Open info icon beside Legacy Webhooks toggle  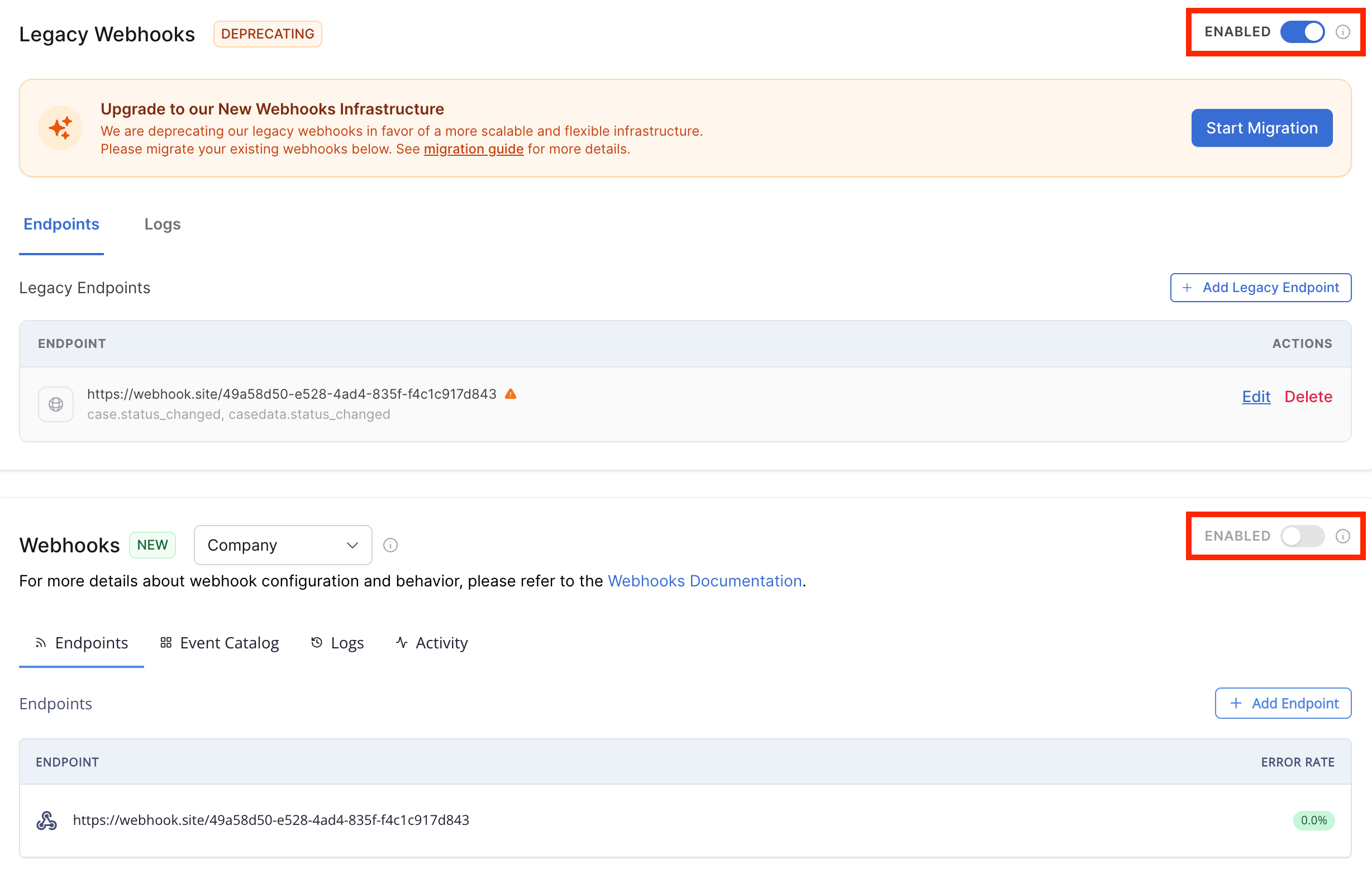point(1343,32)
